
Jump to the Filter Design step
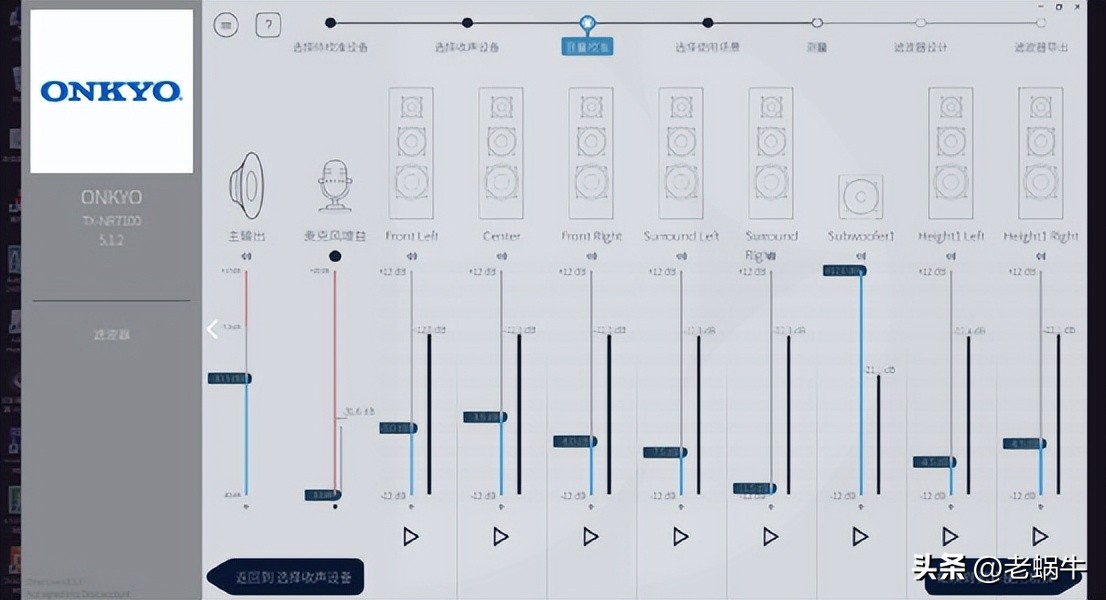[920, 23]
